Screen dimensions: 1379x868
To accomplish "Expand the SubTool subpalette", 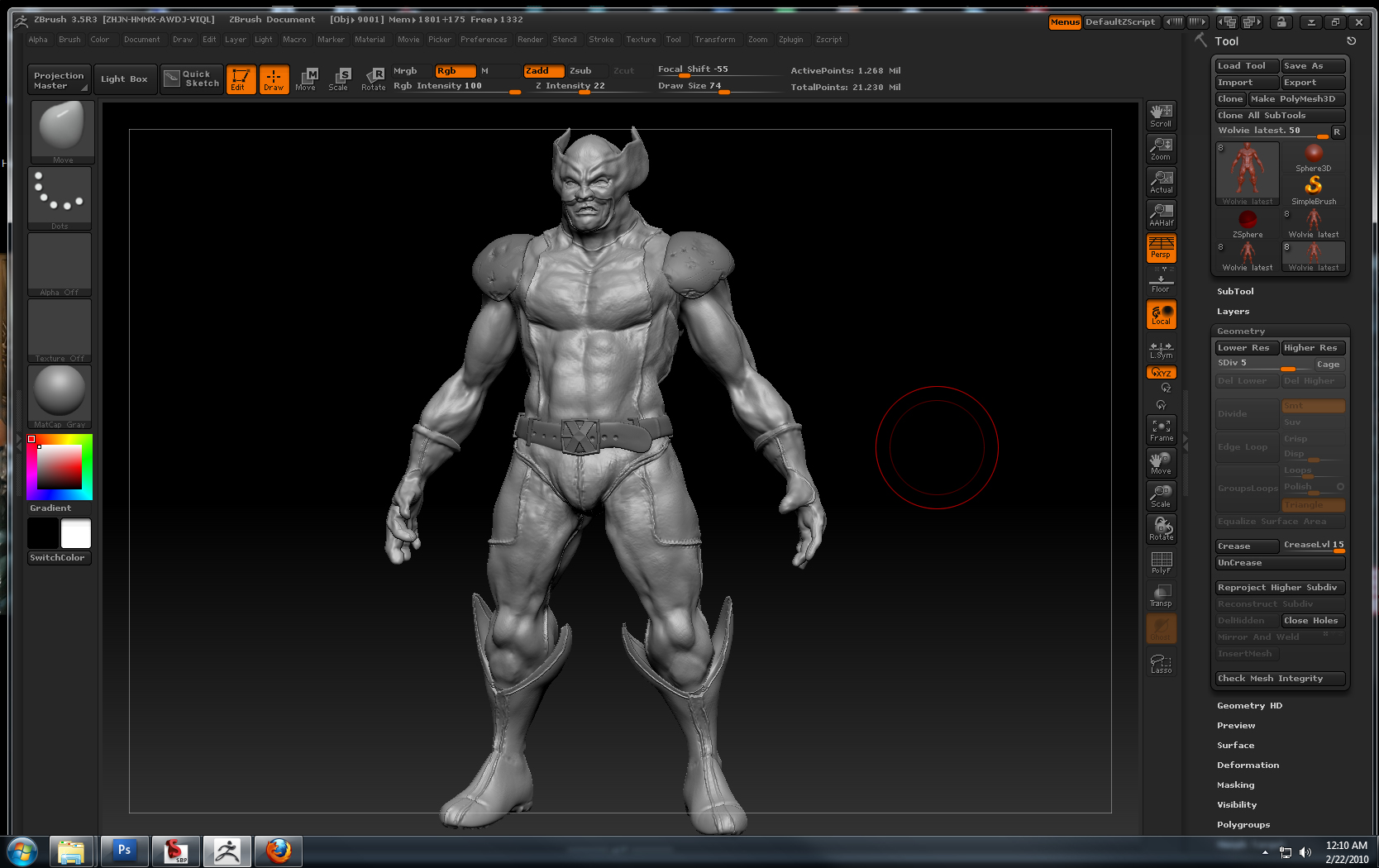I will point(1235,292).
